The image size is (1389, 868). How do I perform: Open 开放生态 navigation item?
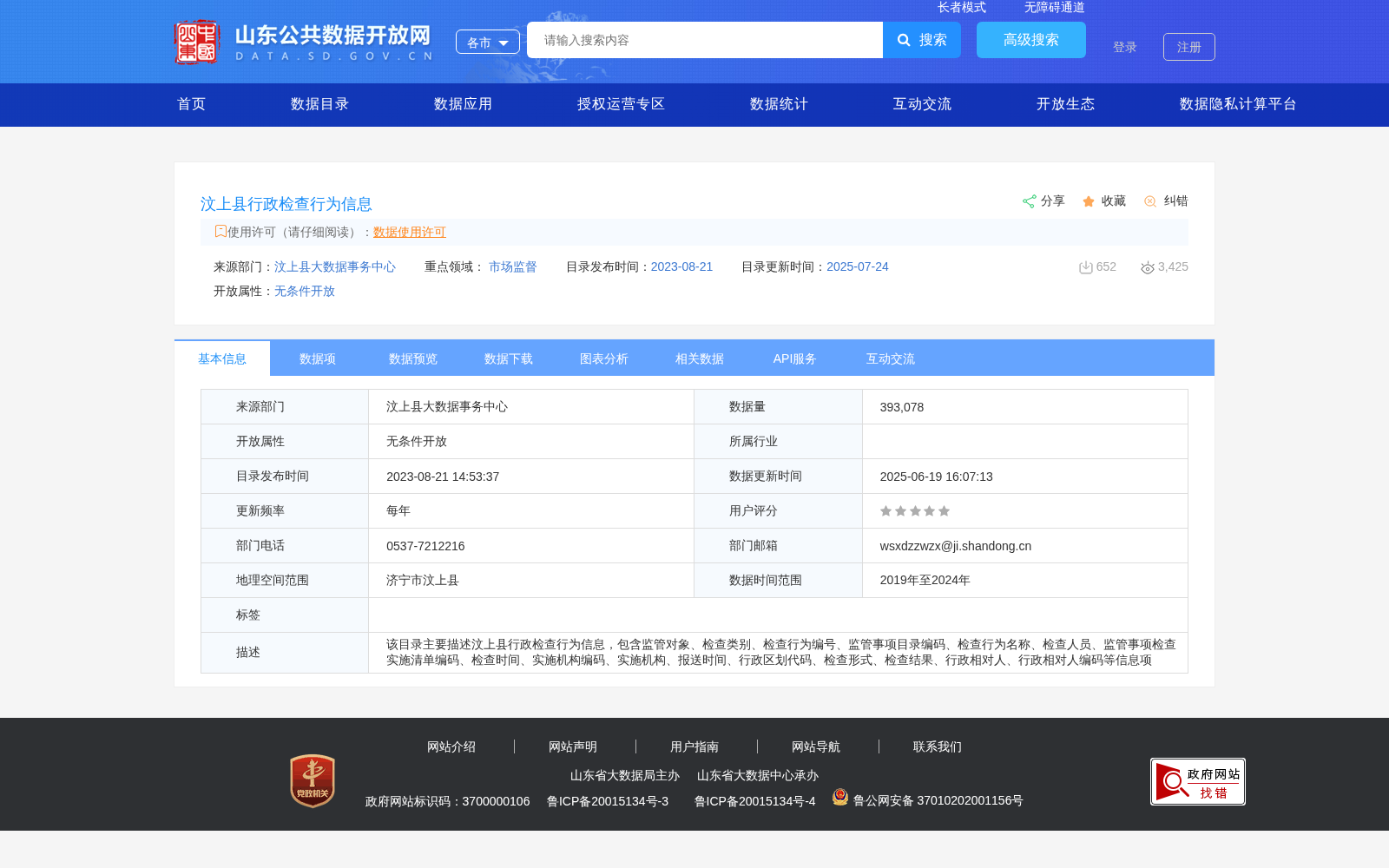(1065, 104)
